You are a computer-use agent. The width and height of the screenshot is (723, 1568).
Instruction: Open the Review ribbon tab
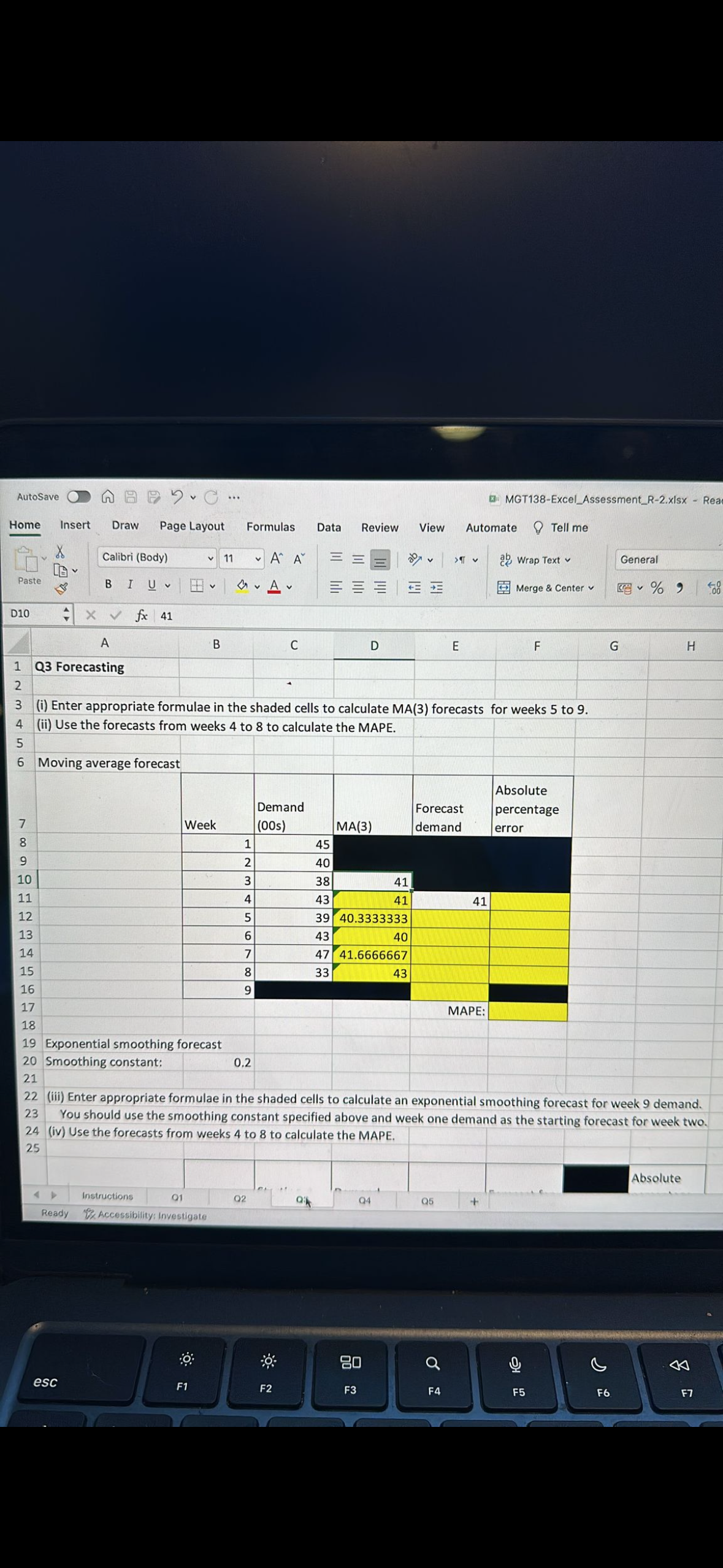tap(380, 528)
